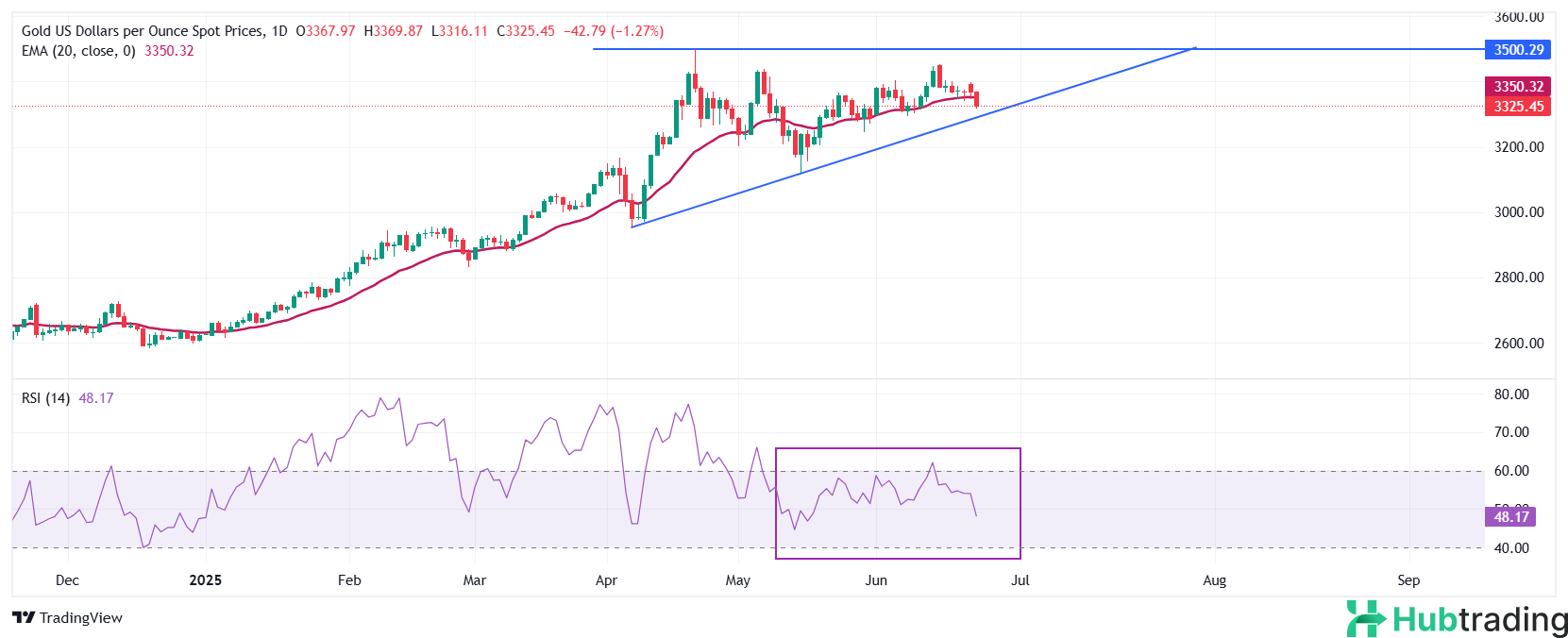Click the 2600.00 price axis label

pos(1518,344)
